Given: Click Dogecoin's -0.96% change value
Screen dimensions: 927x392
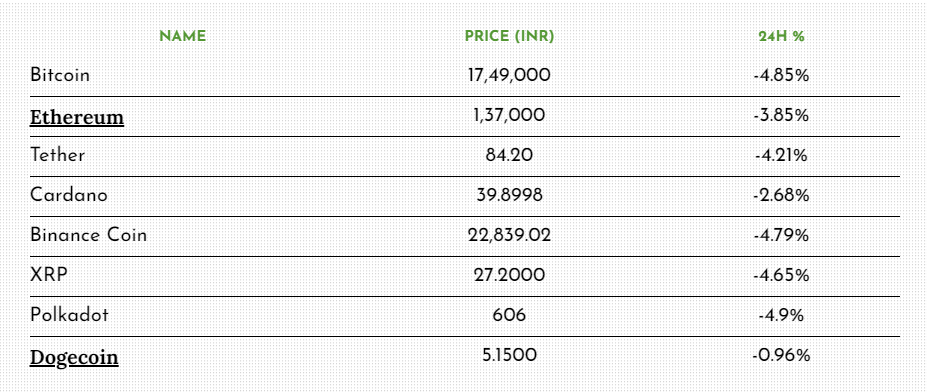Looking at the screenshot, I should (x=781, y=355).
